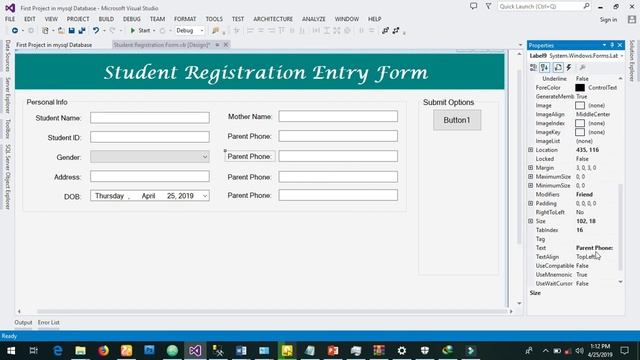Click the Text property value Parent Phone:

(594, 248)
